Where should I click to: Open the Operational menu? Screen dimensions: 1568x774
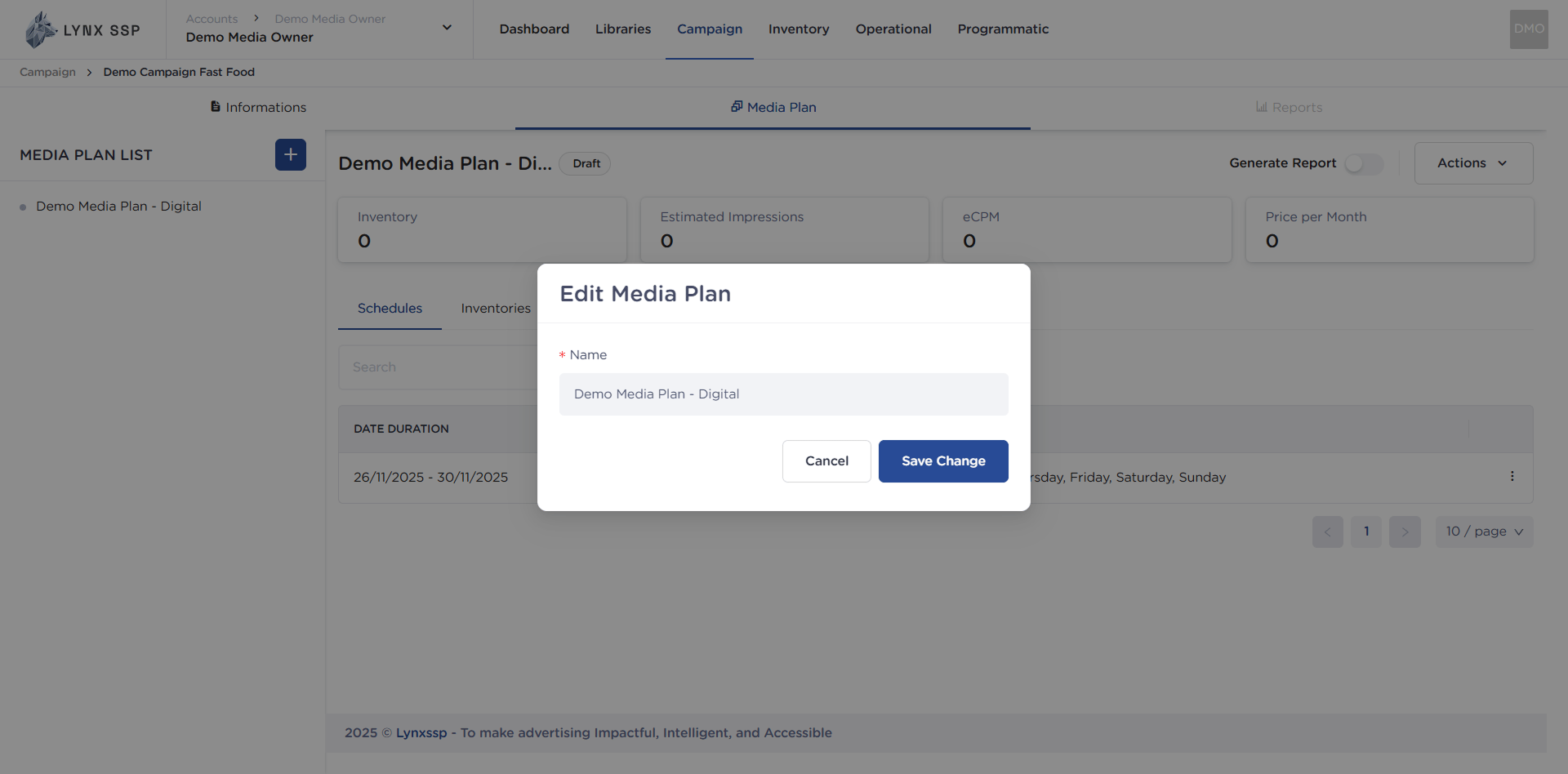(893, 29)
